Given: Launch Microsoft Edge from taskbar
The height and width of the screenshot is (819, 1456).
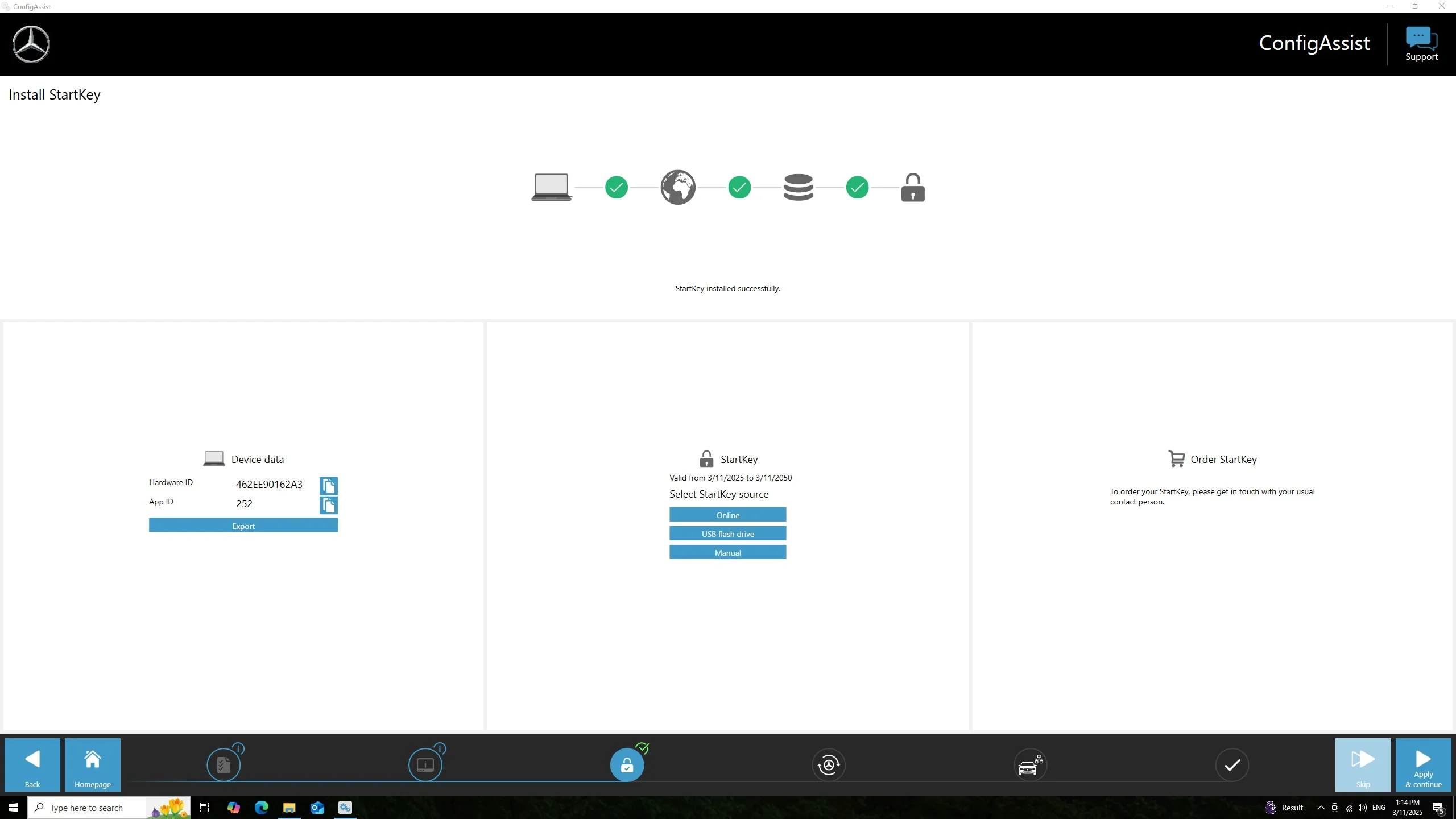Looking at the screenshot, I should click(261, 808).
